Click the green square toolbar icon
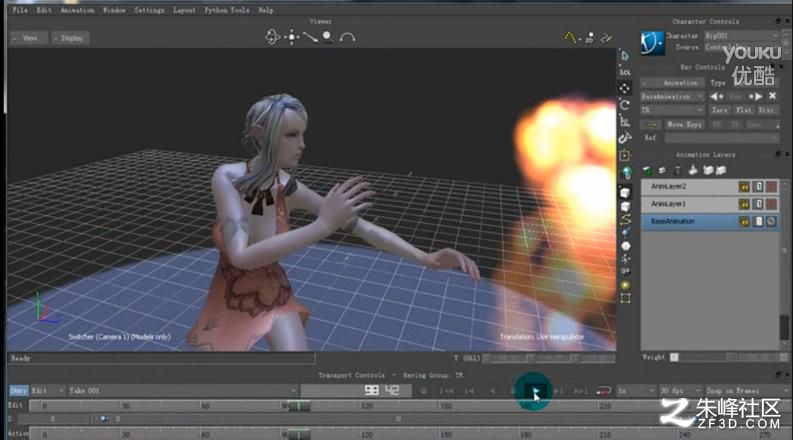The height and width of the screenshot is (440, 793). coord(625,155)
